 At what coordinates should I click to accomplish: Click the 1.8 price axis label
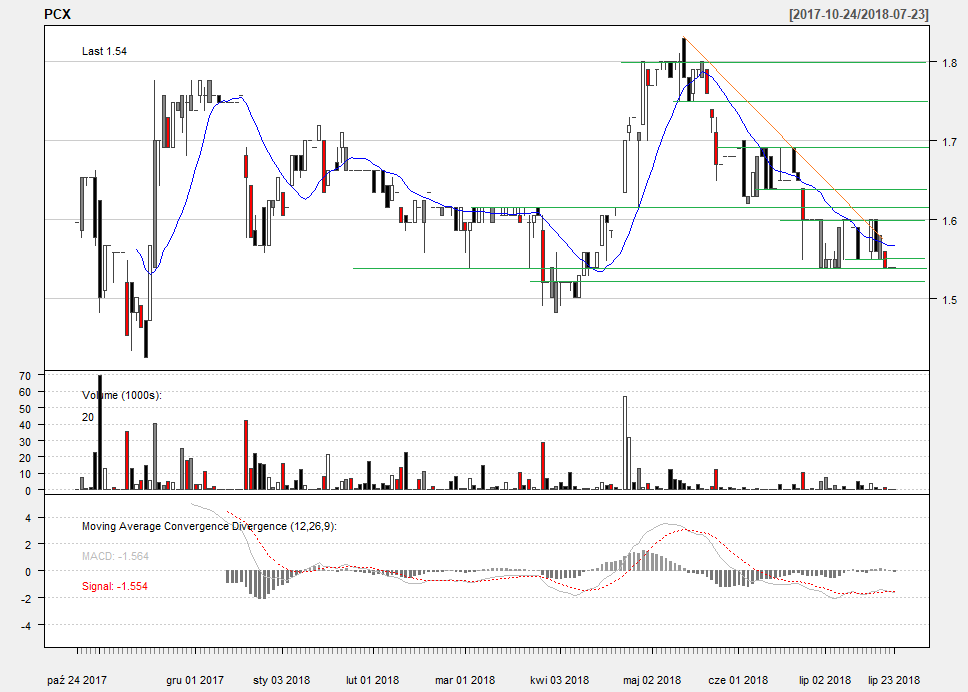(x=949, y=62)
